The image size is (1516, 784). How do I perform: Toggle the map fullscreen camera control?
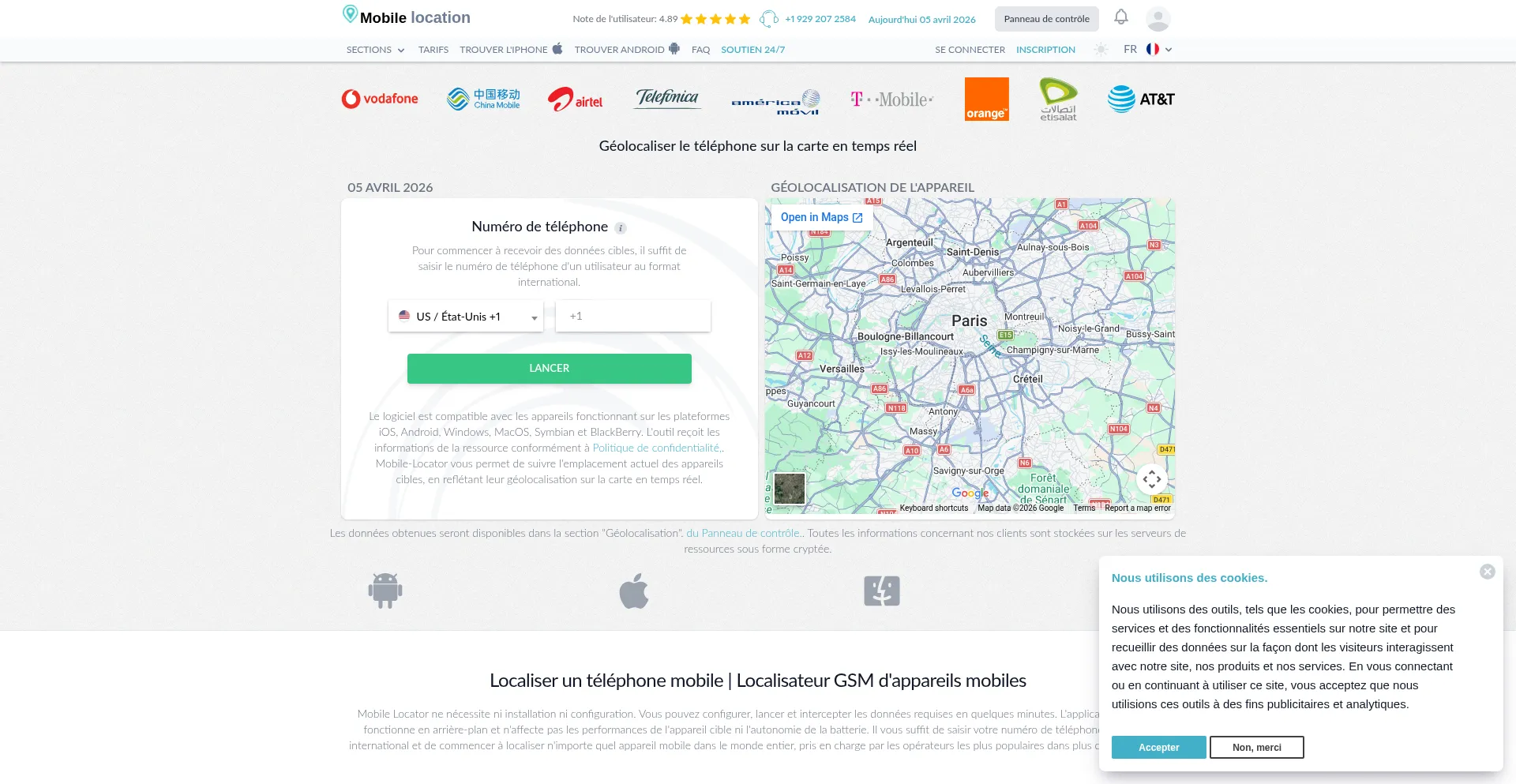[1152, 478]
